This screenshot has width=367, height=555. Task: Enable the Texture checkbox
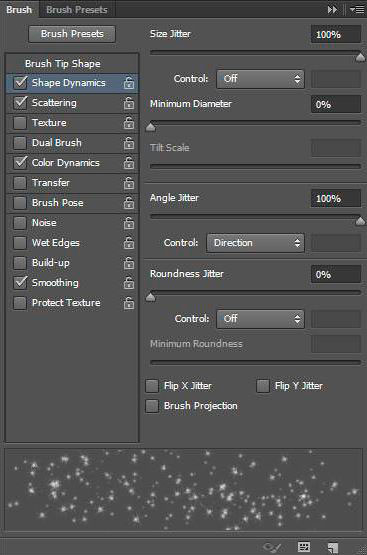[x=20, y=123]
